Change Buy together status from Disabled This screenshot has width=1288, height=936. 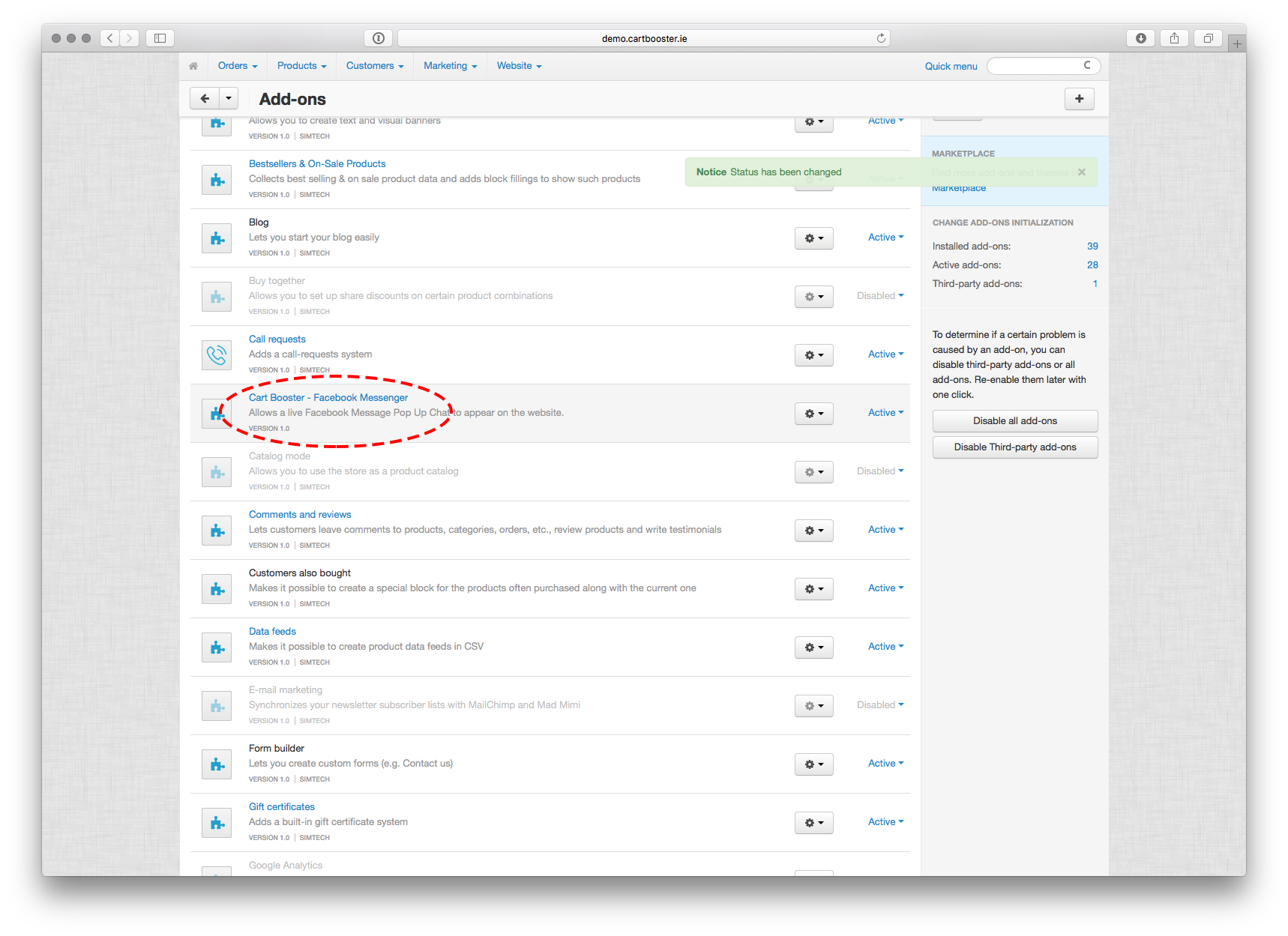pos(880,296)
